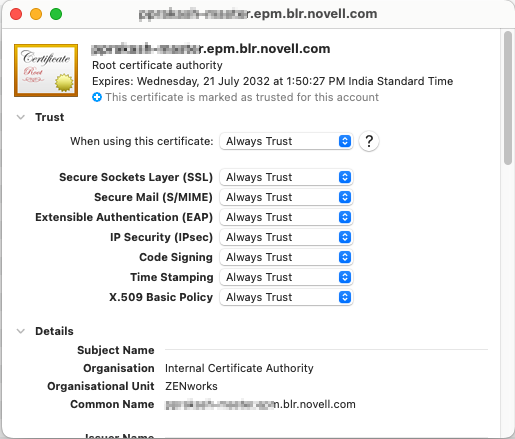
Task: Collapse the Trust section chevron
Action: (x=21, y=117)
